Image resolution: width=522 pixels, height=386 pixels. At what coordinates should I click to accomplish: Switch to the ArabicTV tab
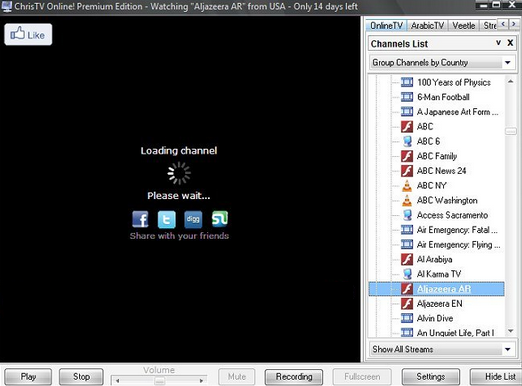click(x=427, y=26)
